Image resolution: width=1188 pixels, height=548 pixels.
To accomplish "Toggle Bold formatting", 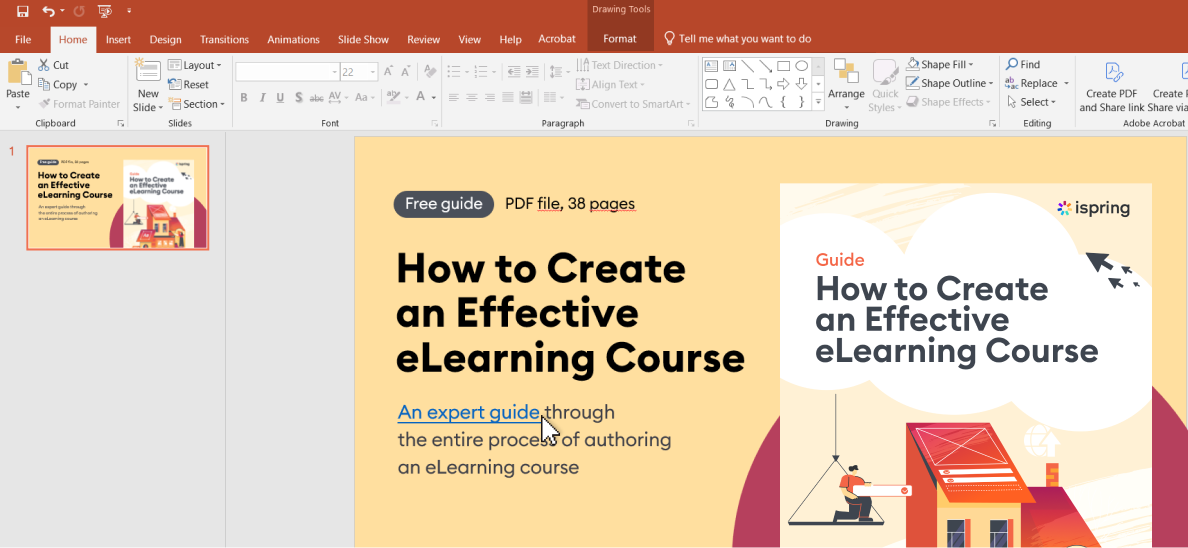I will click(x=244, y=97).
